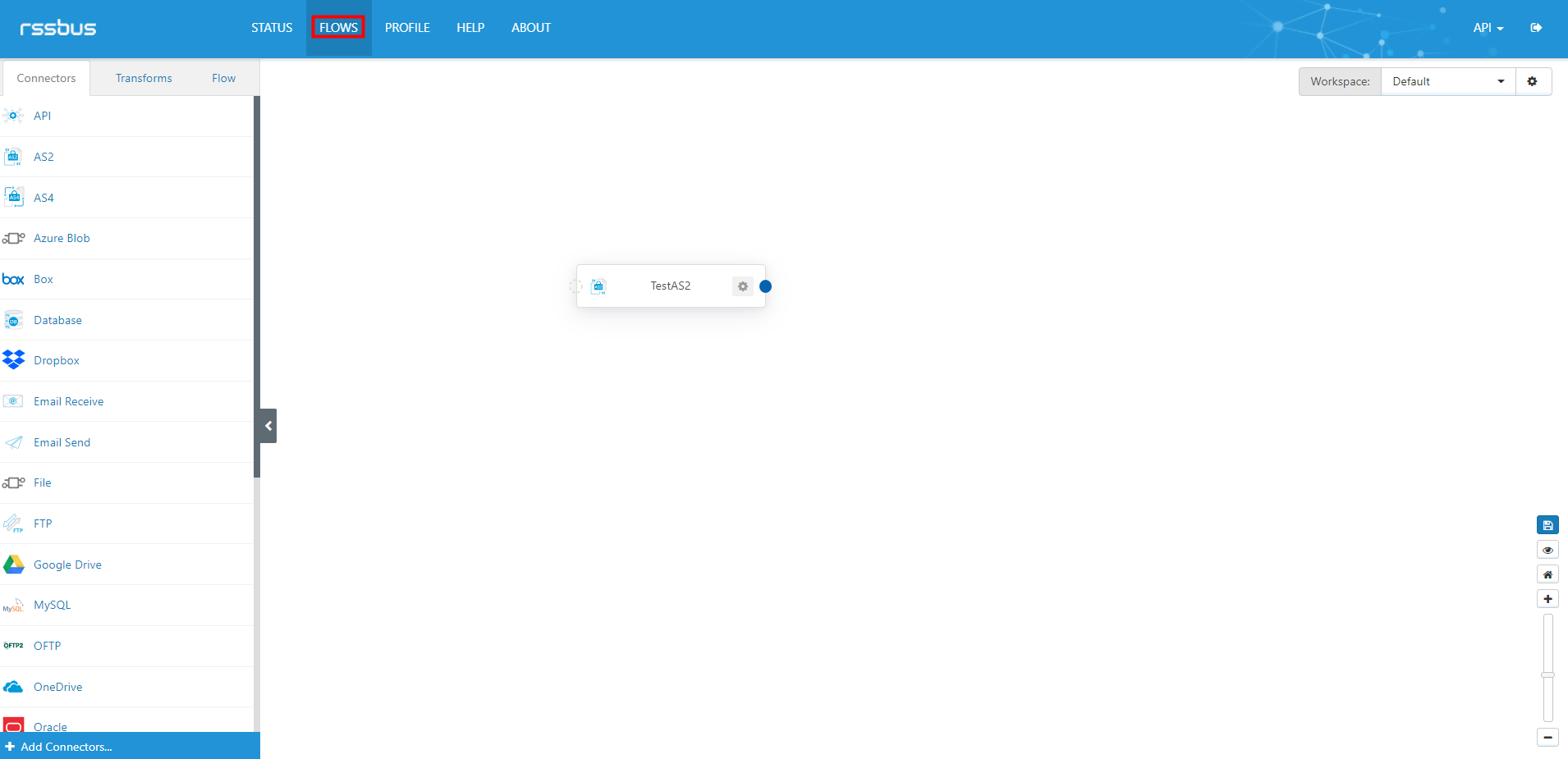Toggle the eye visibility button

1547,550
